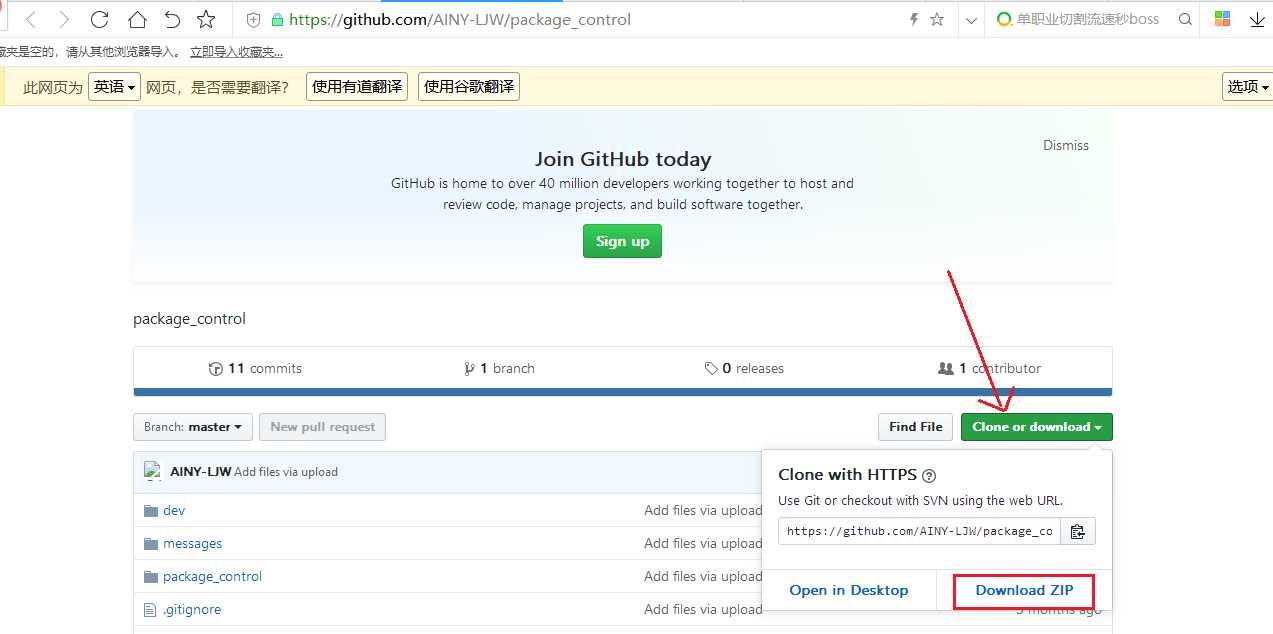1273x634 pixels.
Task: Click the clone URL text field
Action: [x=918, y=531]
